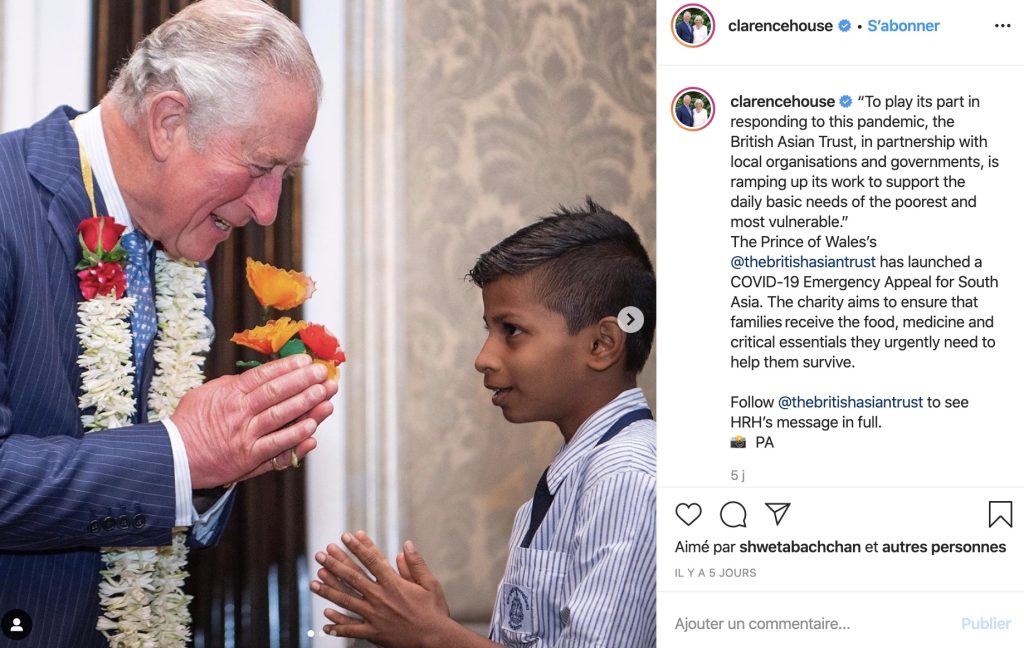Open the three-dot more options menu
The width and height of the screenshot is (1024, 648).
tap(1002, 25)
